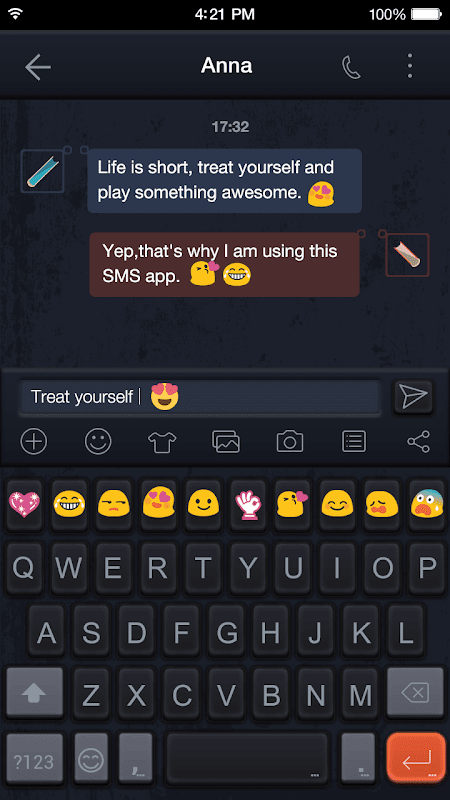Tap the orange return key
Image resolution: width=450 pixels, height=800 pixels.
[416, 760]
